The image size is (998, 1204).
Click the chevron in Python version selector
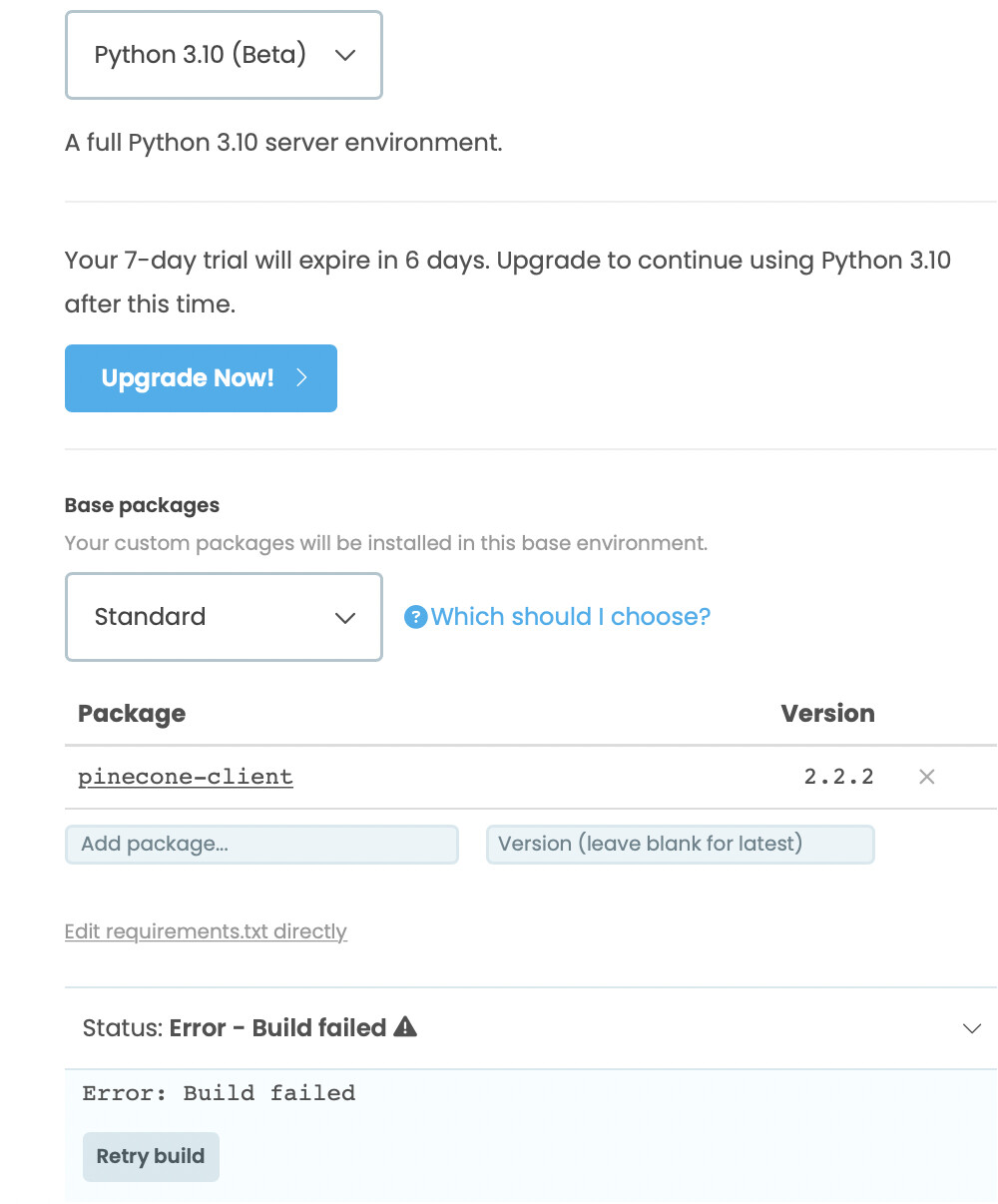point(345,56)
